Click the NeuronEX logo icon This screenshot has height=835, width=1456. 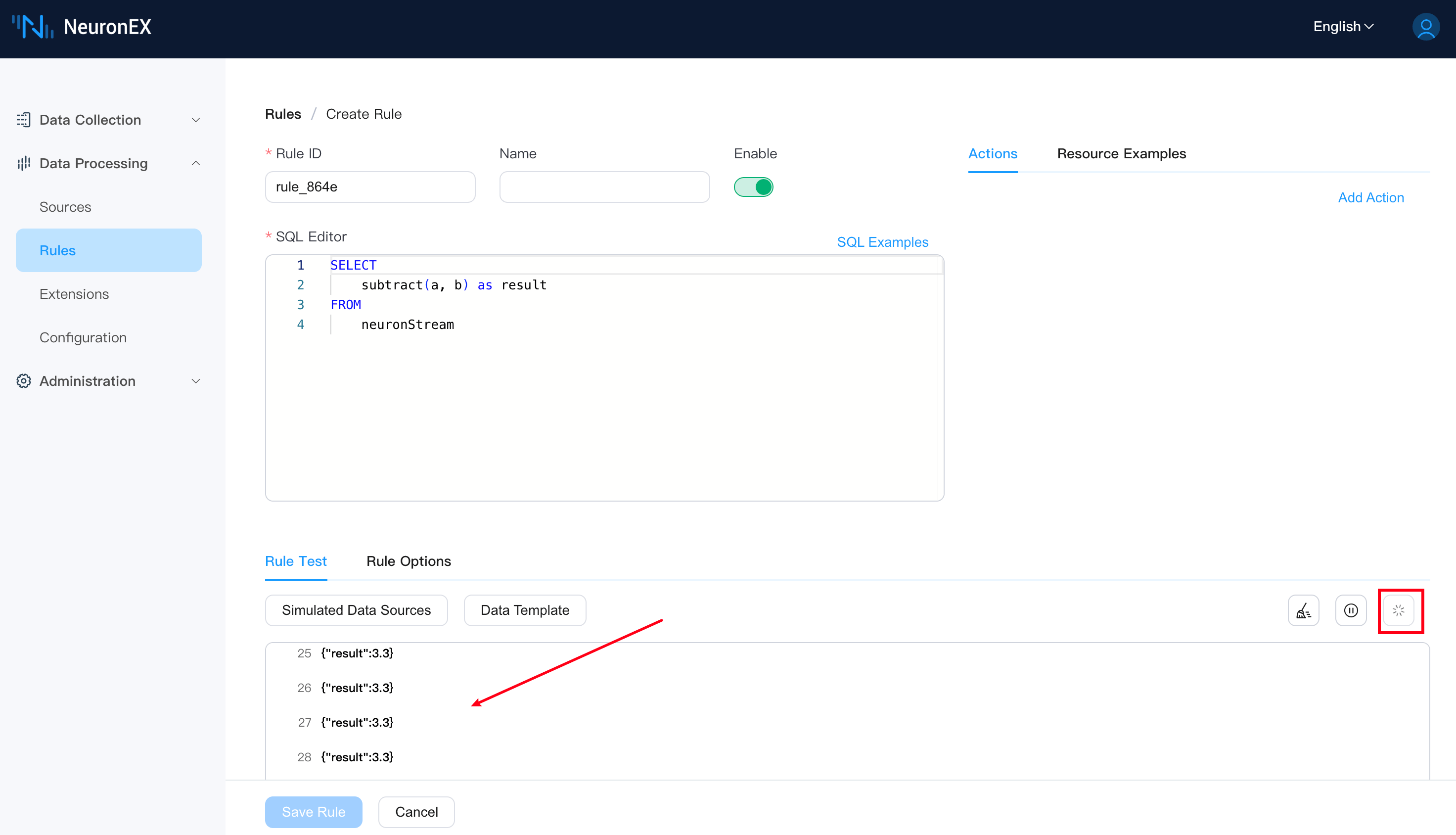[33, 26]
